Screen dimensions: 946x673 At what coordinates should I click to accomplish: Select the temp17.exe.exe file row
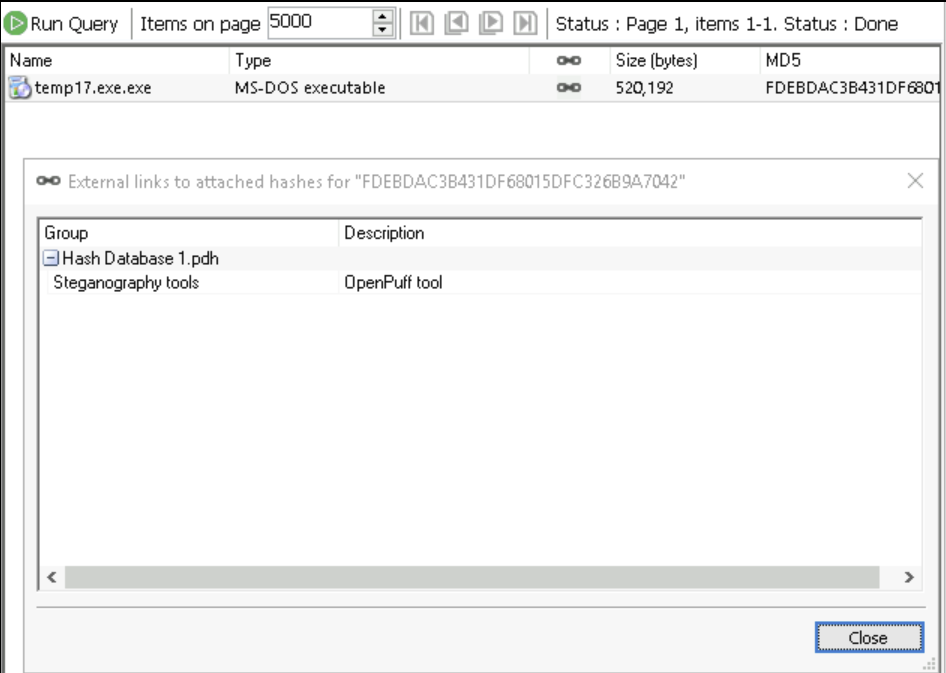(473, 88)
